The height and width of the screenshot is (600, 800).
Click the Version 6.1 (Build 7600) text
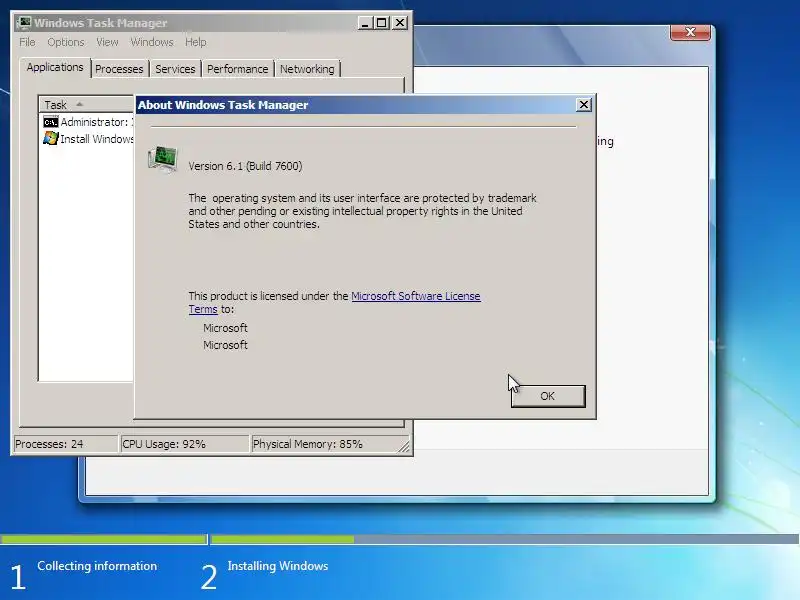245,166
